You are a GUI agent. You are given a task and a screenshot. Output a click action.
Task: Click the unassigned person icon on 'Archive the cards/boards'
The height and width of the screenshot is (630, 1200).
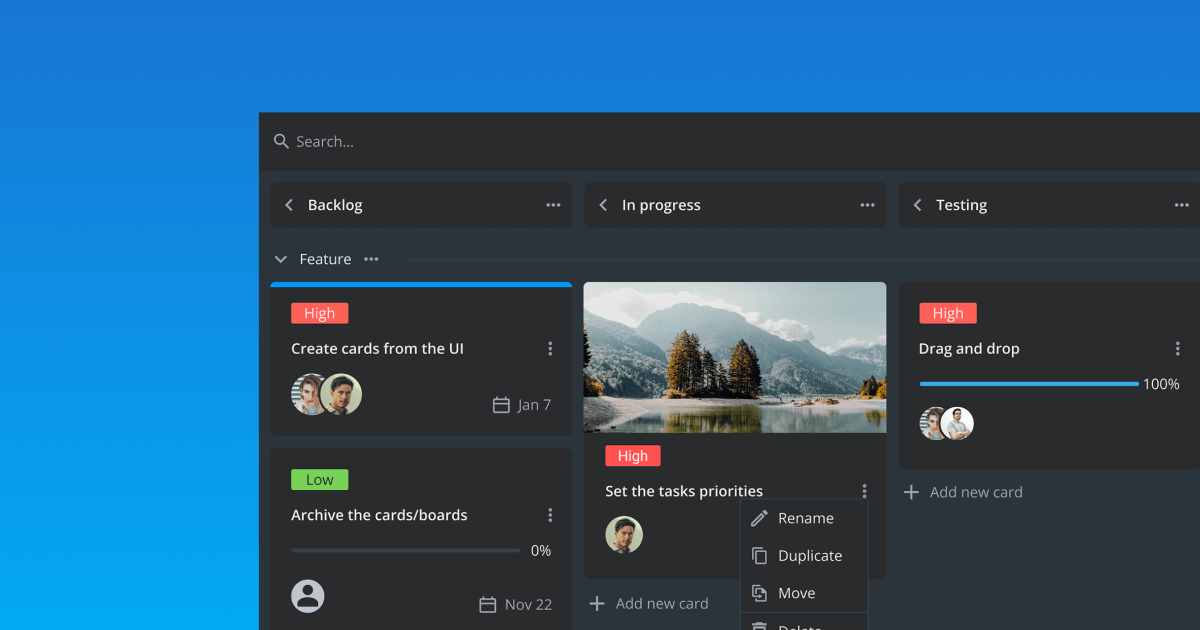(308, 596)
